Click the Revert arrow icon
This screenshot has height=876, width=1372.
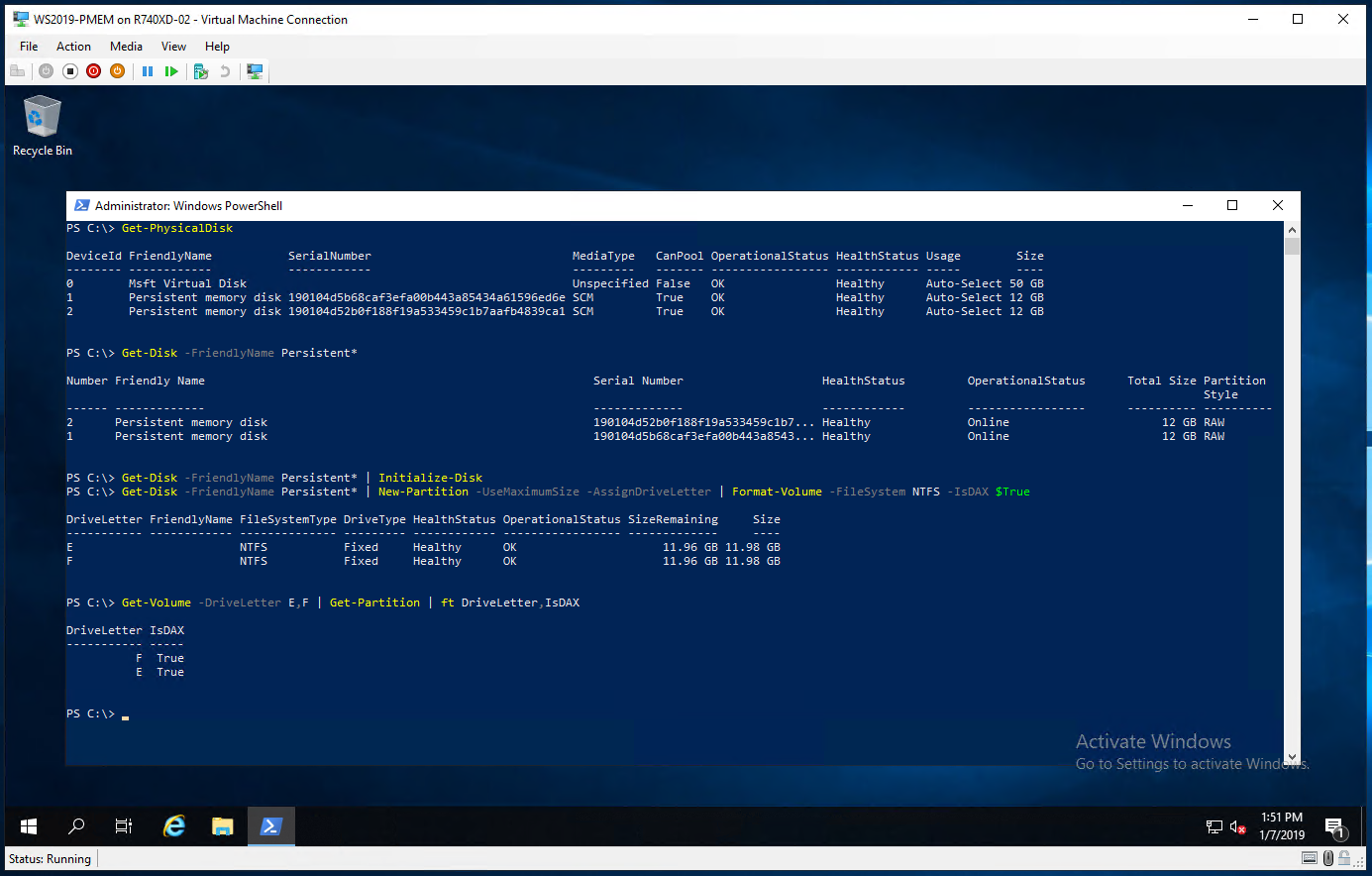click(x=225, y=71)
